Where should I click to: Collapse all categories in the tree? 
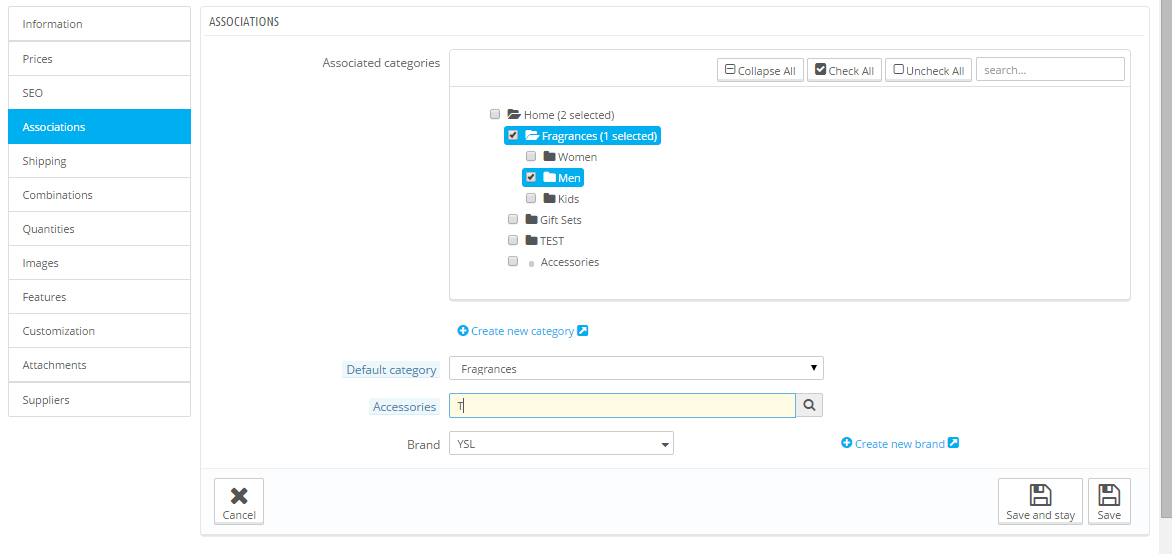pyautogui.click(x=760, y=70)
